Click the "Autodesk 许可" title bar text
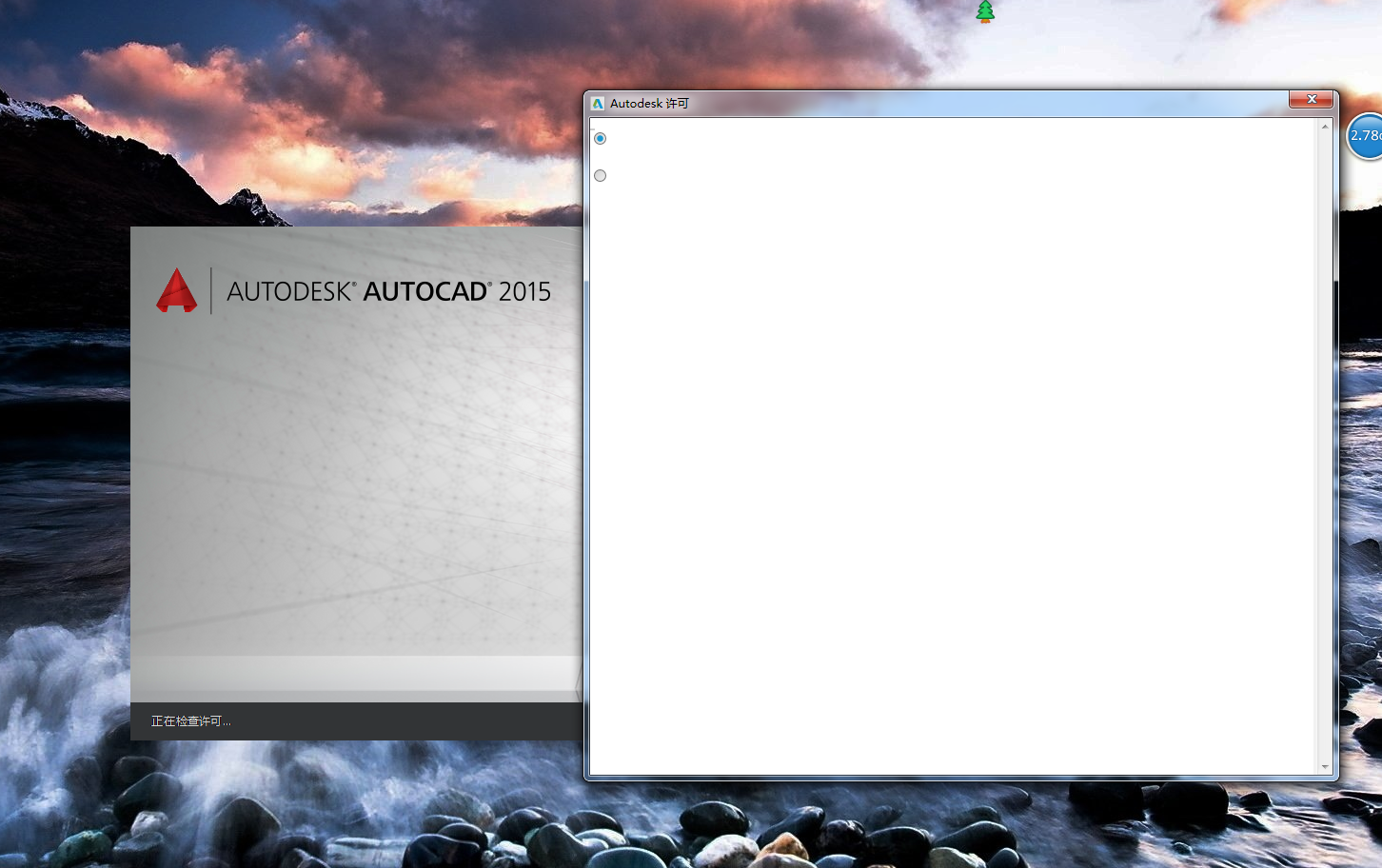Image resolution: width=1382 pixels, height=868 pixels. [x=649, y=103]
